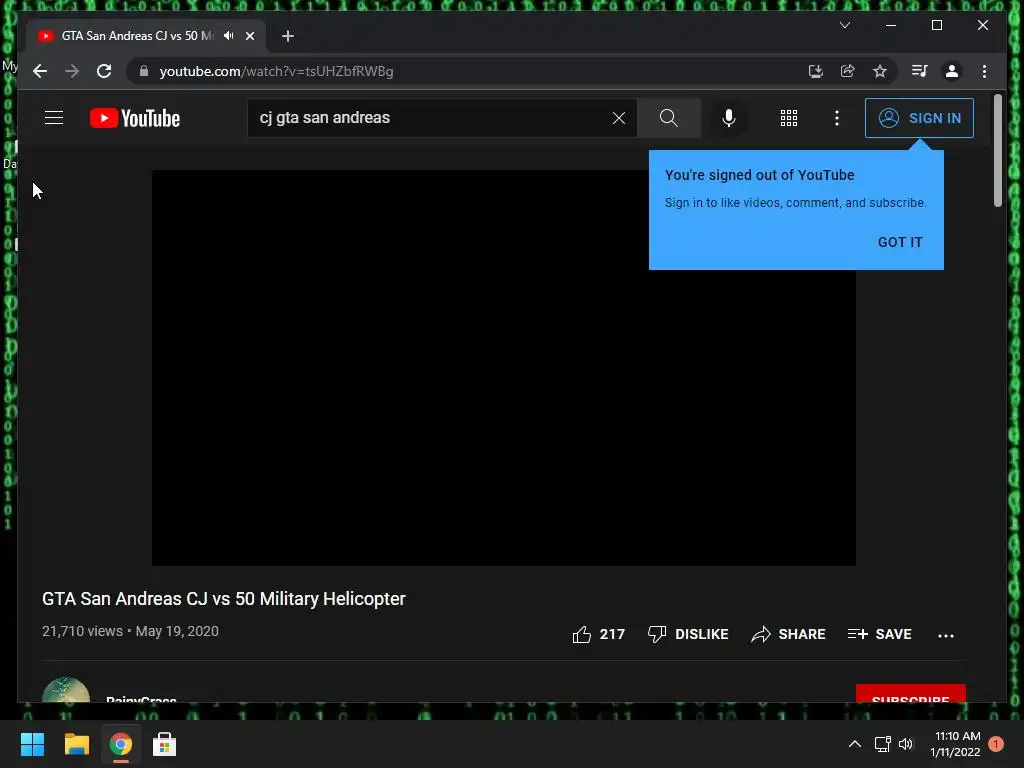Open the YouTube hamburger guide menu
Viewport: 1024px width, 768px height.
pyautogui.click(x=54, y=118)
